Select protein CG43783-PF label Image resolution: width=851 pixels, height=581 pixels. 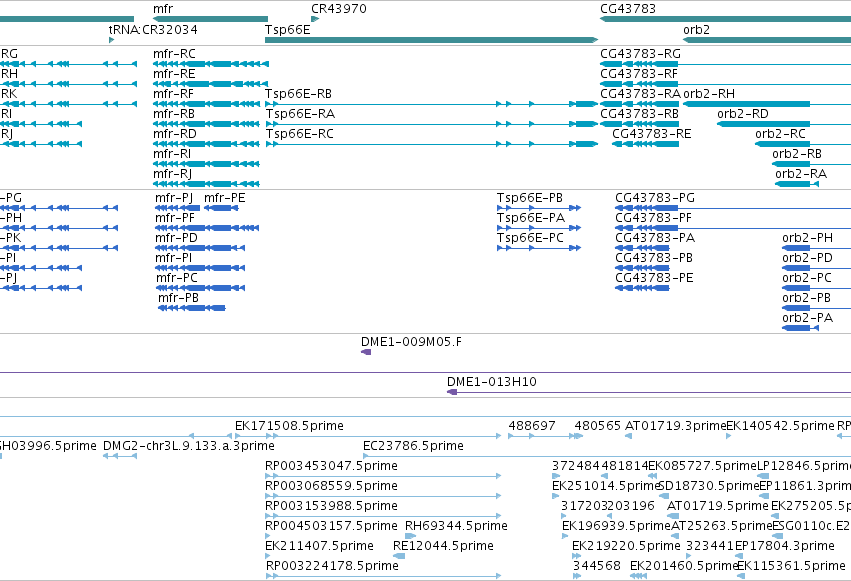(x=654, y=218)
